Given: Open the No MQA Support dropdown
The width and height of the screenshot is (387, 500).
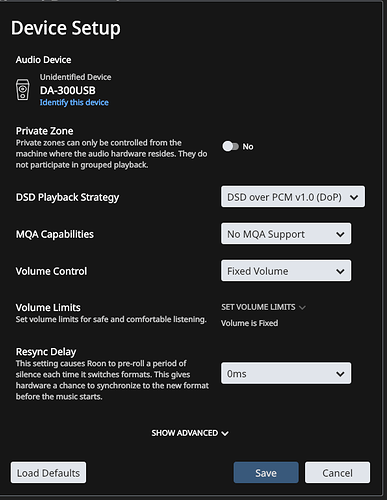Looking at the screenshot, I should click(x=286, y=234).
